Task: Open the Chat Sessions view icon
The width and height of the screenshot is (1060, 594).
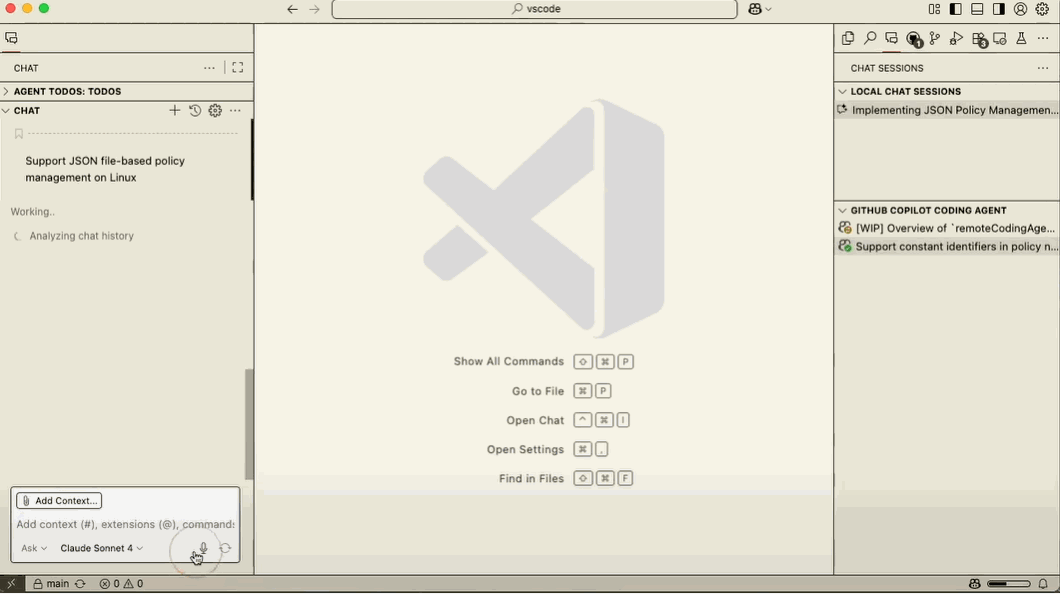Action: click(x=892, y=39)
